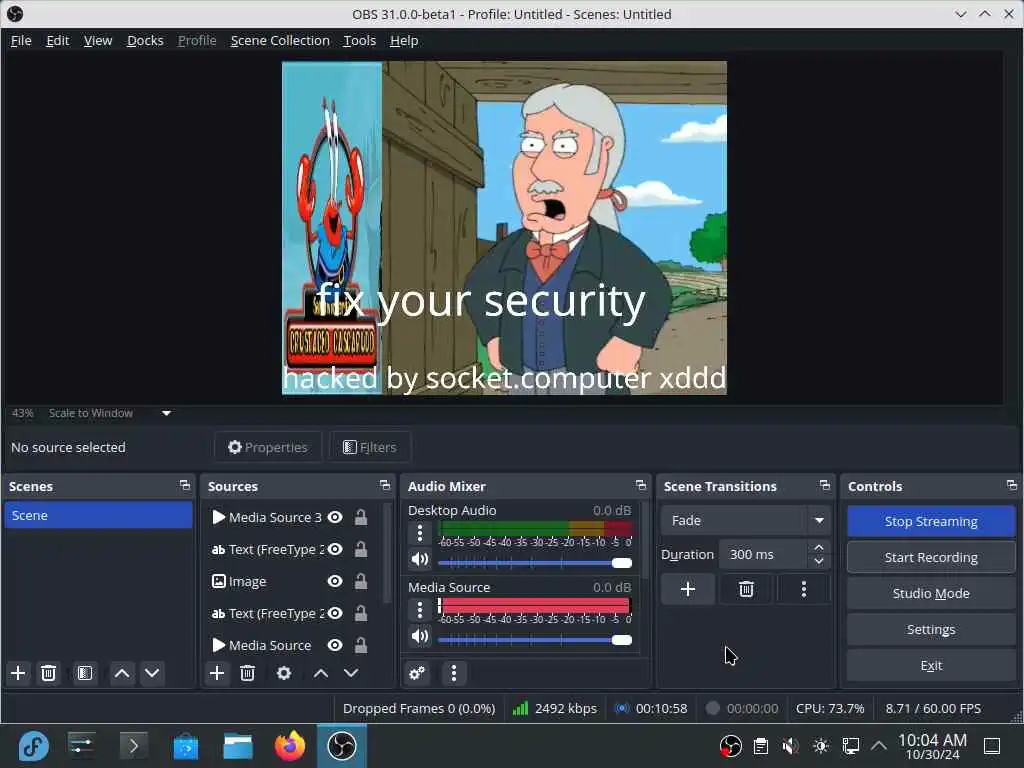This screenshot has width=1024, height=768.
Task: Open the Edit menu
Action: point(57,40)
